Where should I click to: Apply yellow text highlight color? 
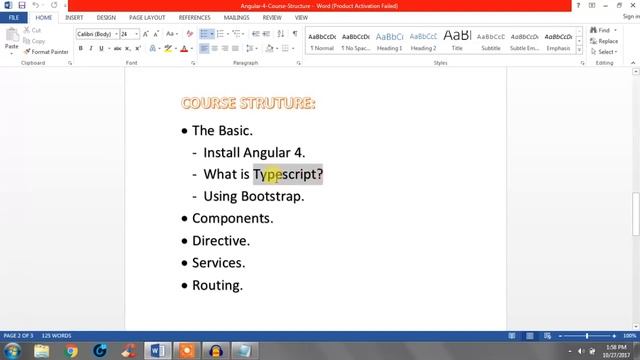(168, 49)
